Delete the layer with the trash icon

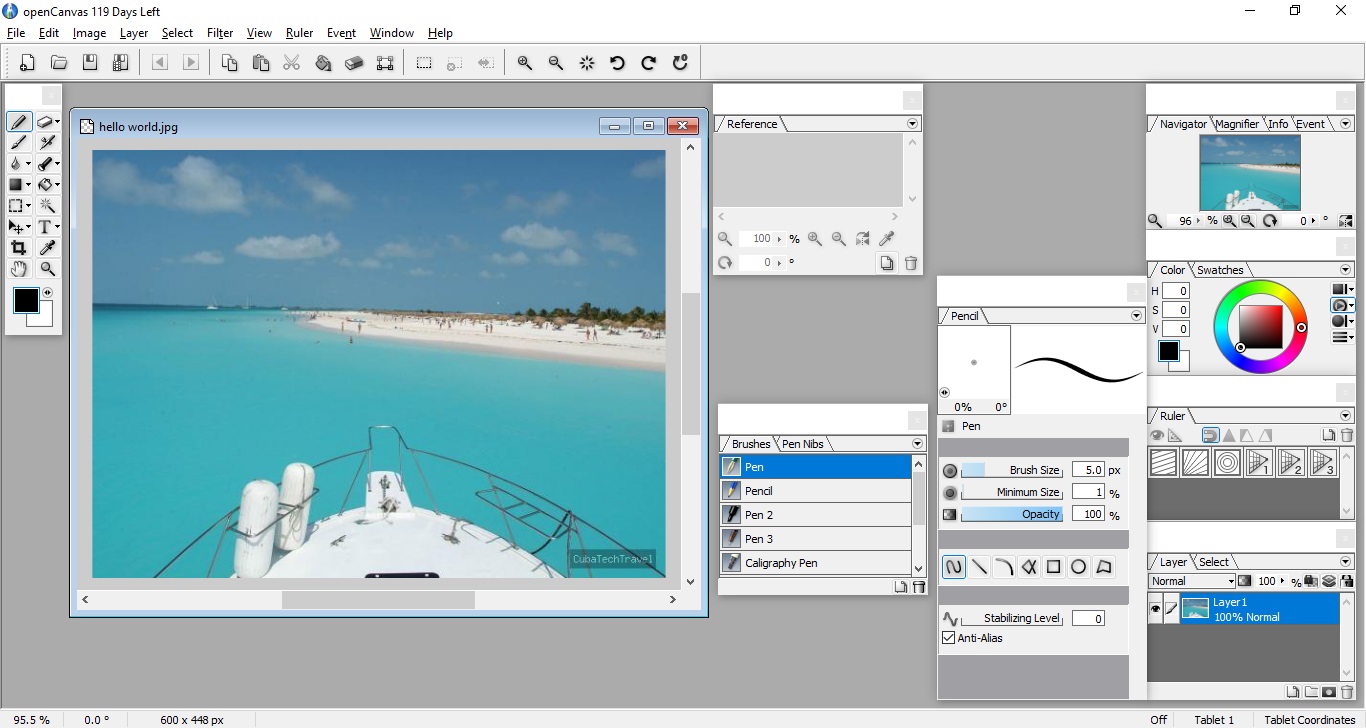click(x=1346, y=692)
